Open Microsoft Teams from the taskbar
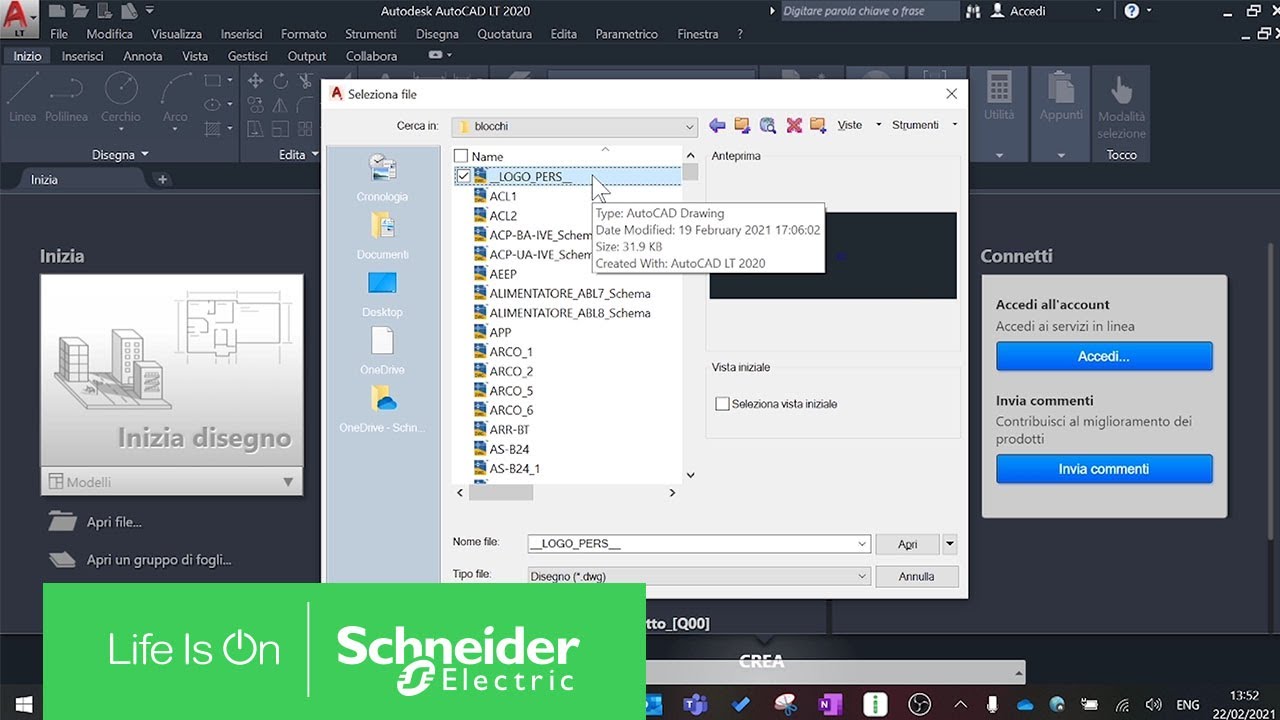 [x=695, y=704]
